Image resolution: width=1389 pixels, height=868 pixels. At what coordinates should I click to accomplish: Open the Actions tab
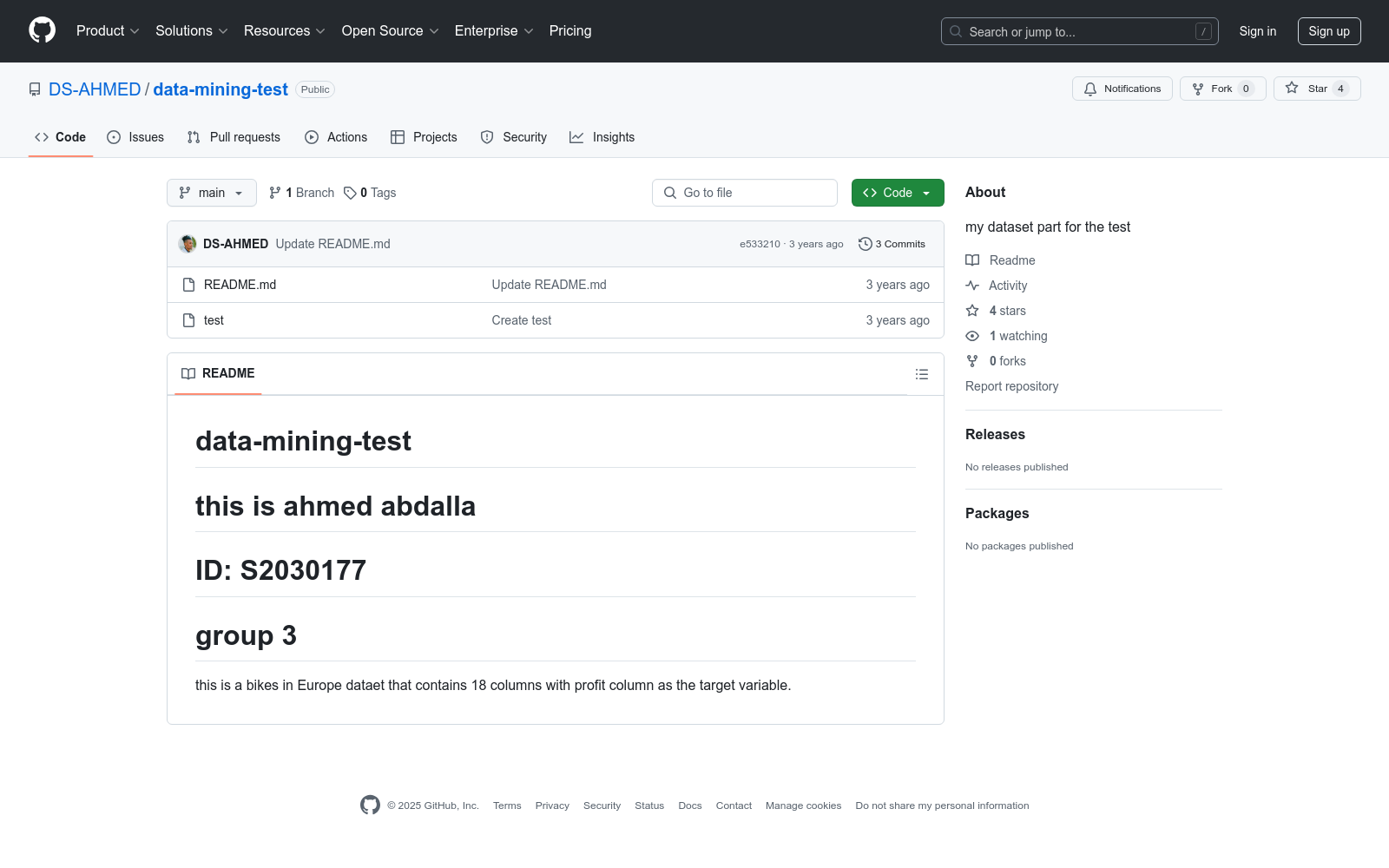tap(336, 137)
